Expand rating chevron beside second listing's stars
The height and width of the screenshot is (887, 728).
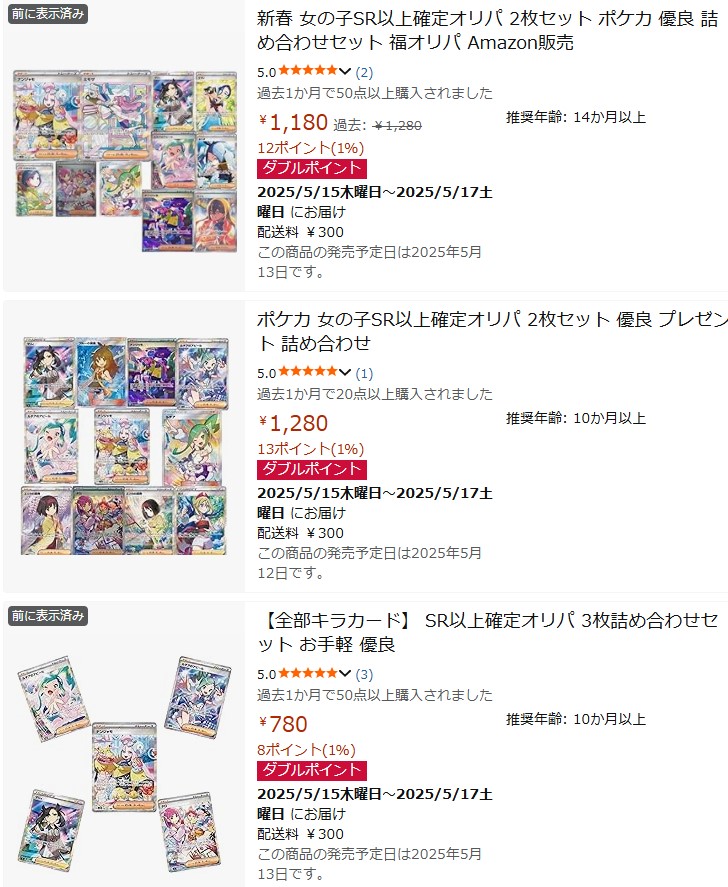click(x=345, y=372)
